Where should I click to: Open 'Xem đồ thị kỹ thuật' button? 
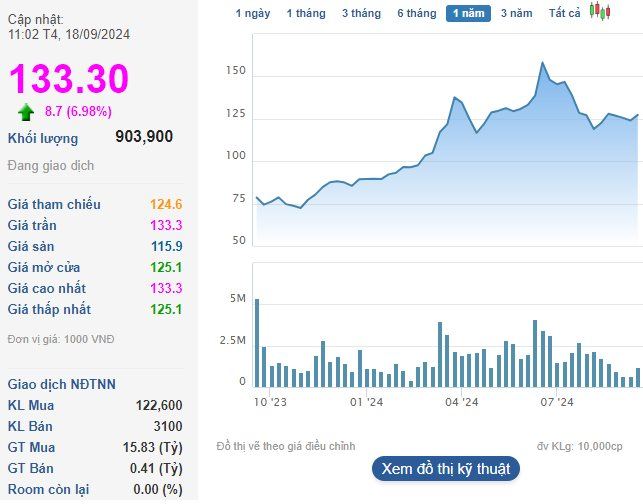[446, 468]
